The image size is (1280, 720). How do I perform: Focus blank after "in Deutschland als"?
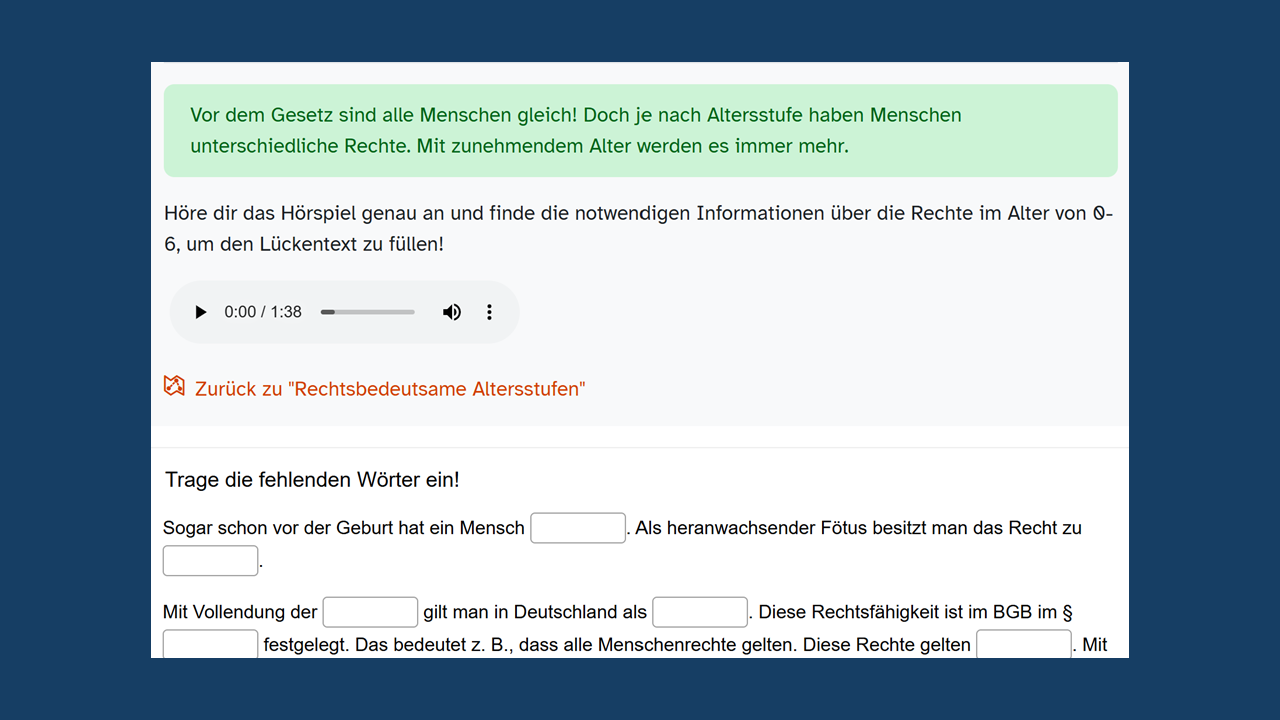(x=699, y=612)
